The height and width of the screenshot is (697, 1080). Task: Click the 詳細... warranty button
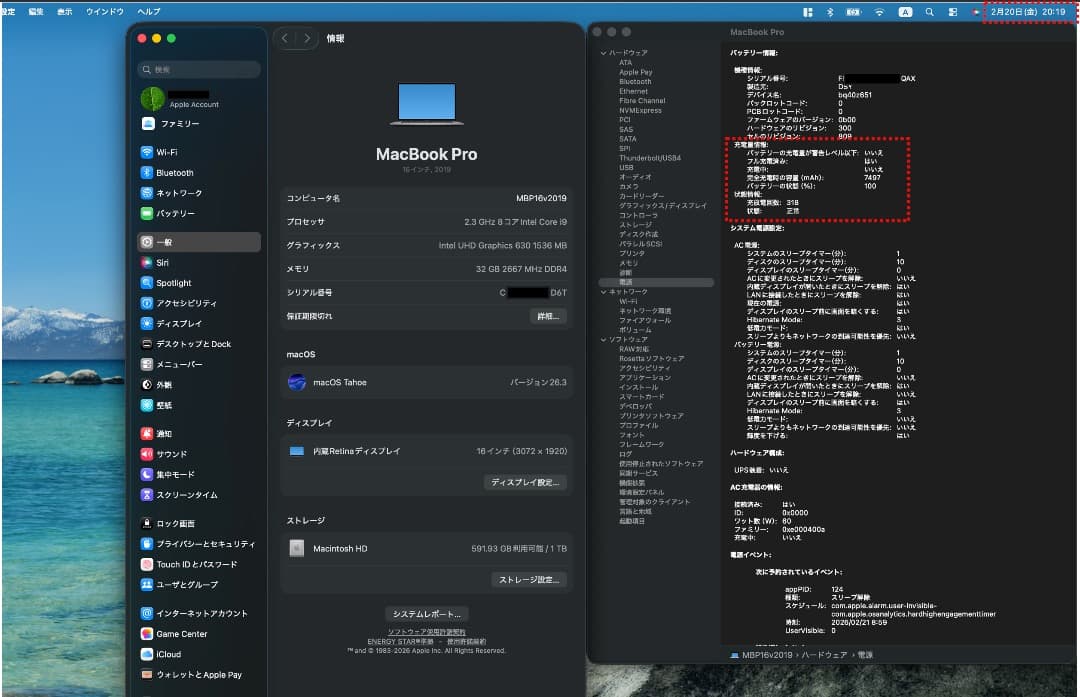click(x=548, y=316)
